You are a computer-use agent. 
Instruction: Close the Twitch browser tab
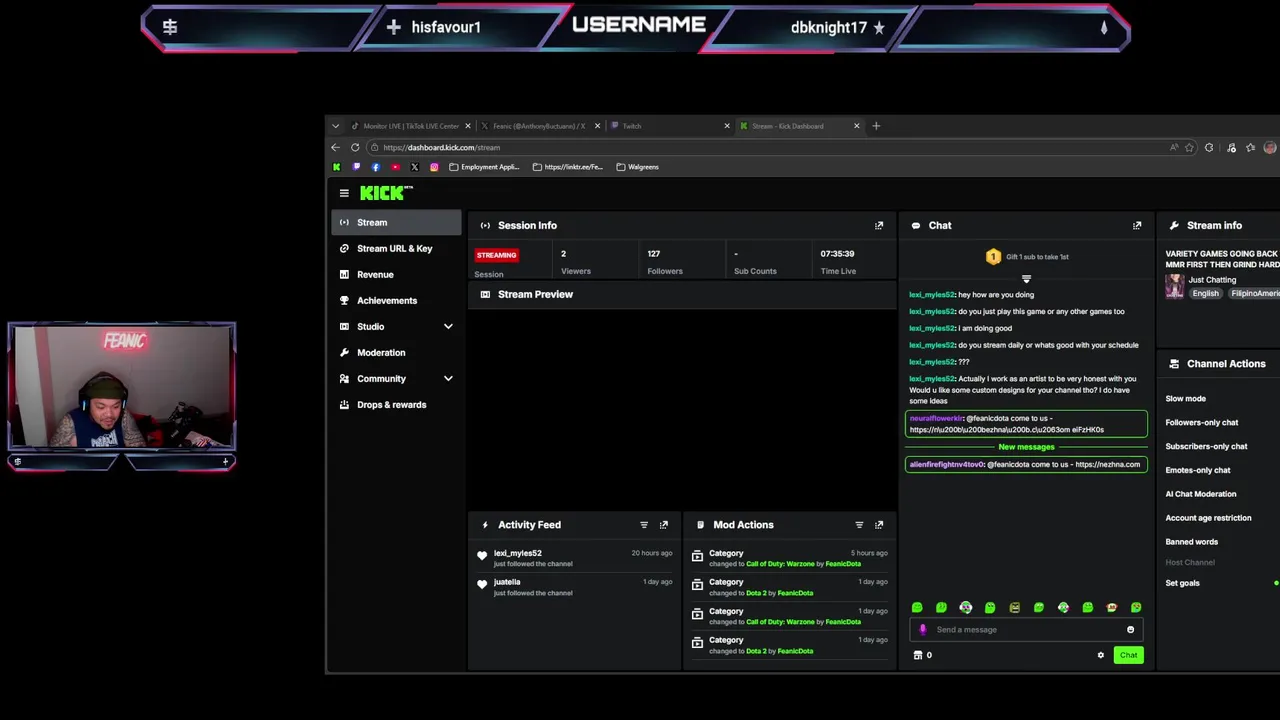click(x=727, y=126)
